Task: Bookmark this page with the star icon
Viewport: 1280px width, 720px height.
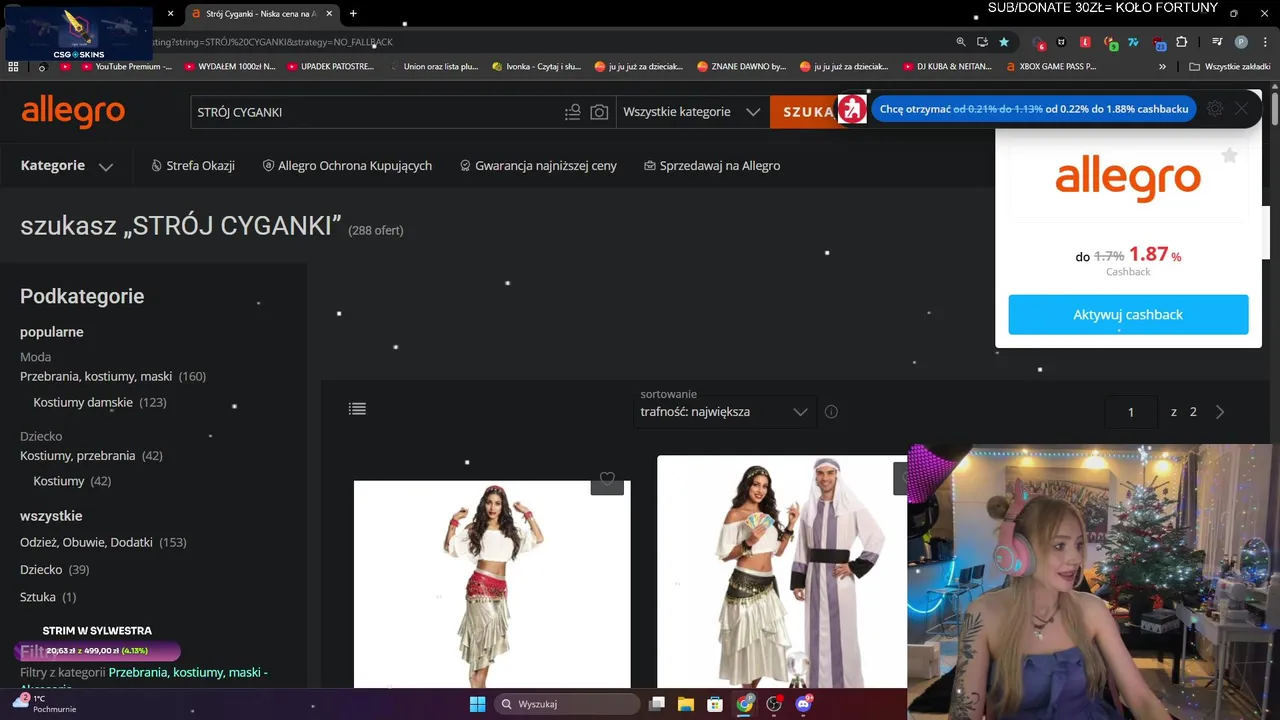Action: click(x=1004, y=42)
